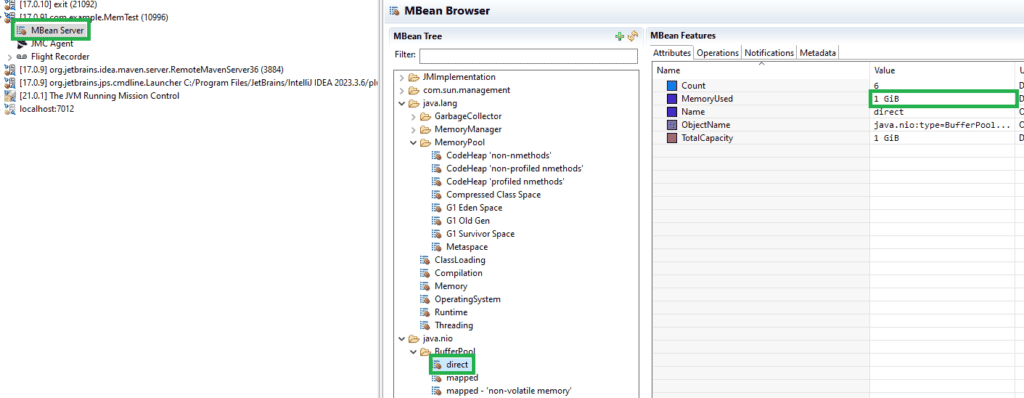Expand the GarbageCollector folder

[413, 116]
